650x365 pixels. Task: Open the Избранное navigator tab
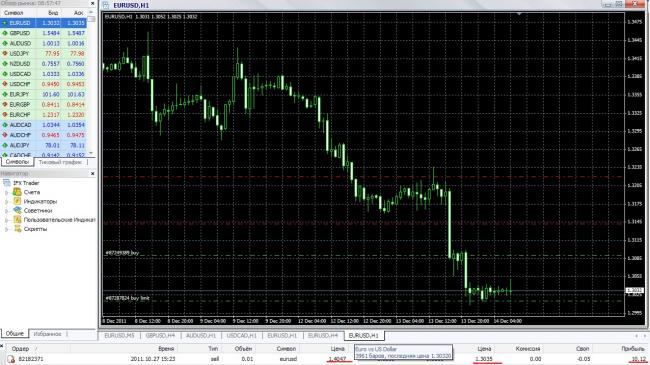pyautogui.click(x=47, y=334)
